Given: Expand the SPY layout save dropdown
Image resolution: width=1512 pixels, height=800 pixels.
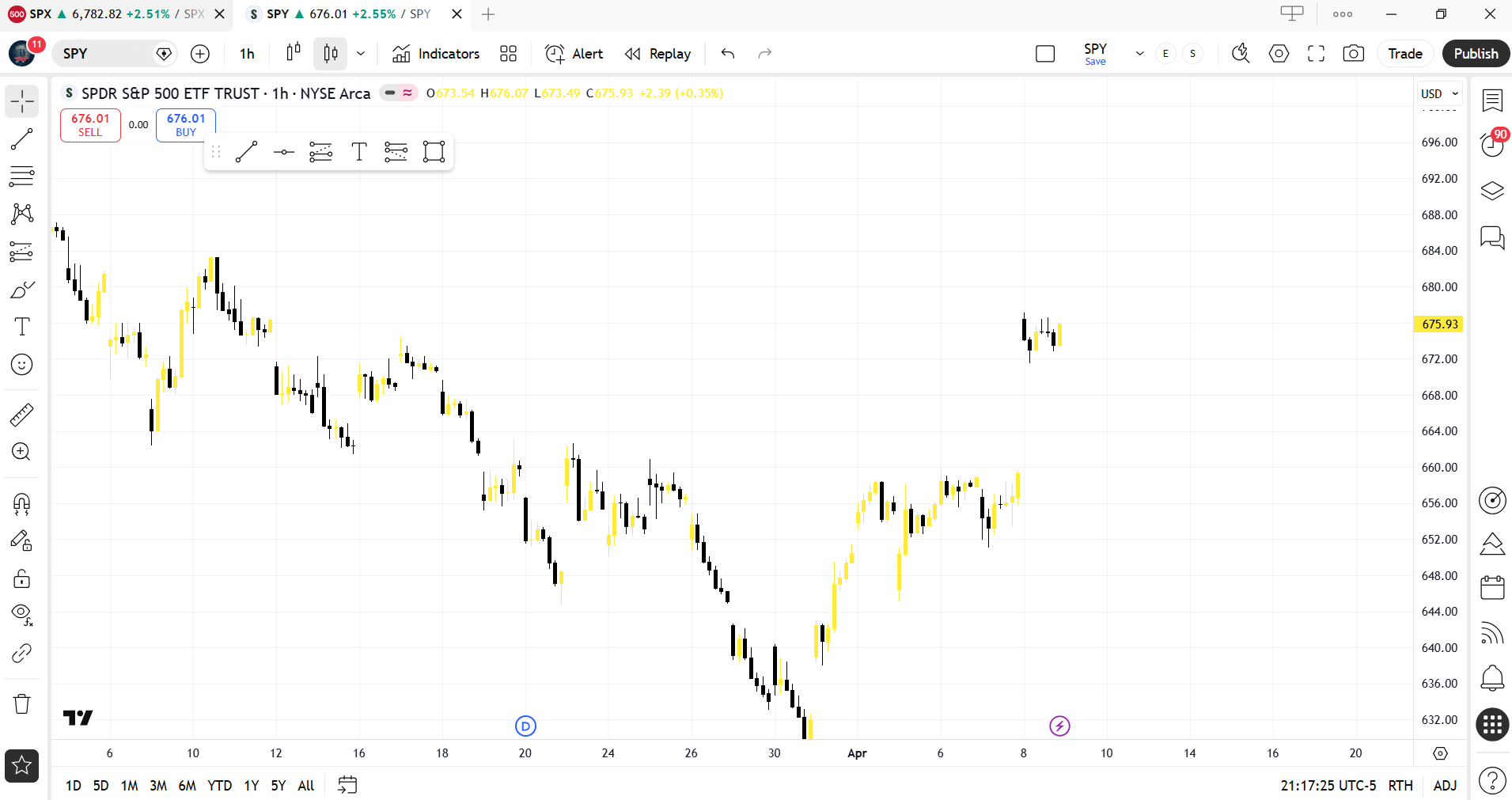Looking at the screenshot, I should (1140, 54).
